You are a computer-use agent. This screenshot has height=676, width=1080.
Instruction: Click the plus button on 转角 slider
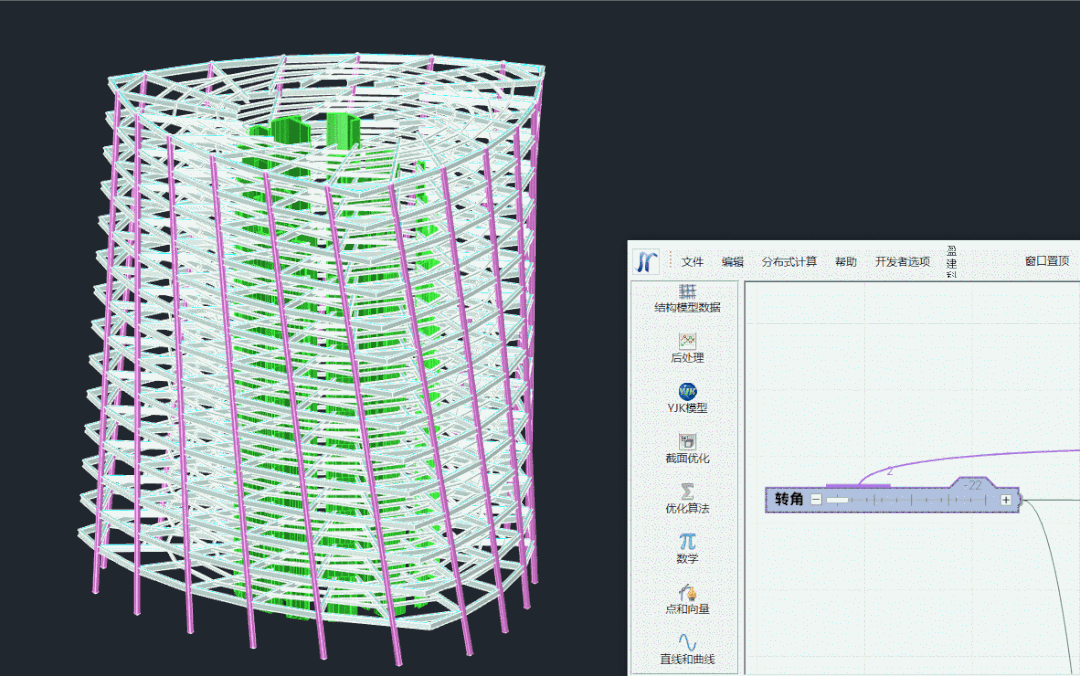(1006, 500)
